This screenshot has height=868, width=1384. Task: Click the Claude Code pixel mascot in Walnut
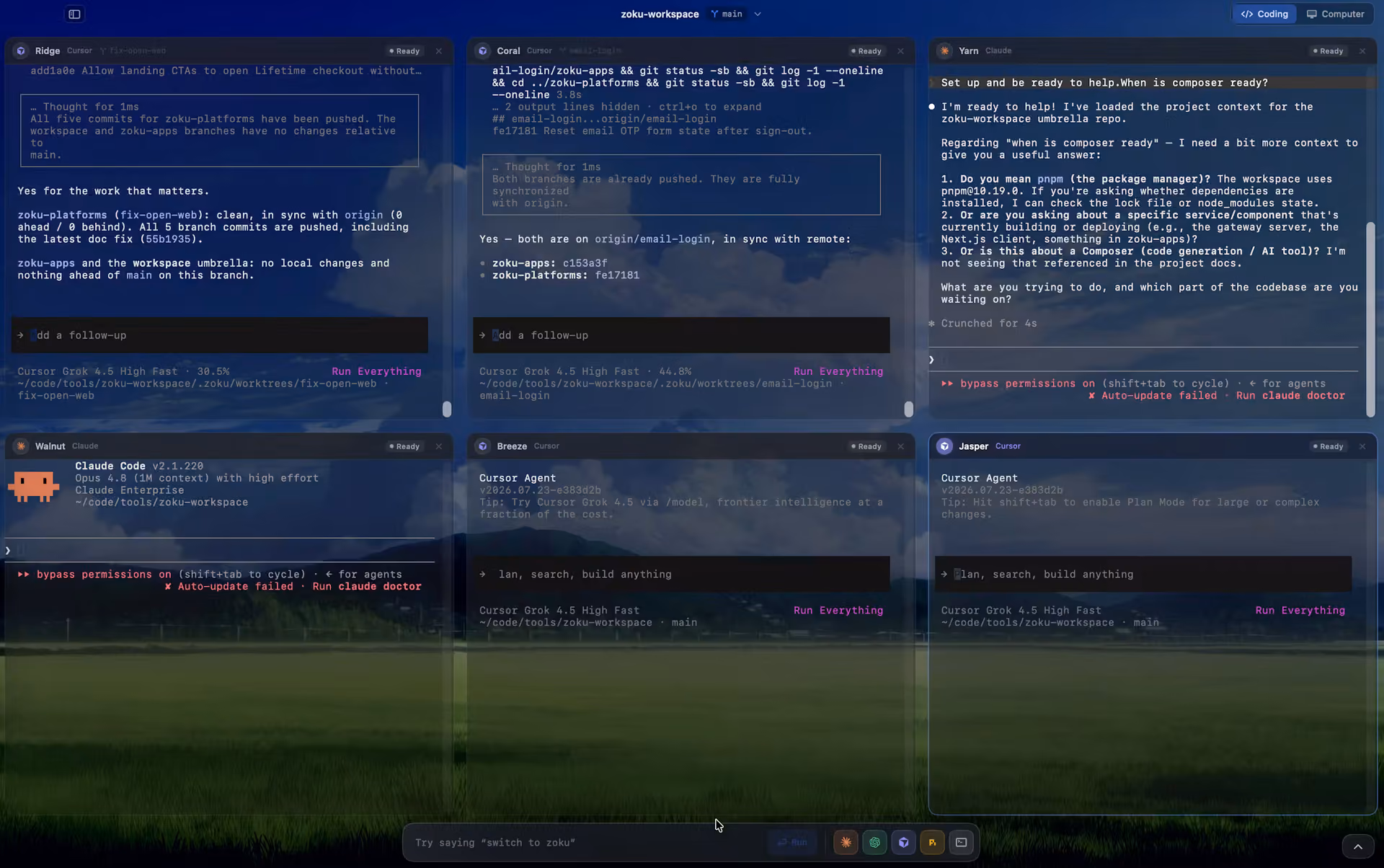pyautogui.click(x=33, y=487)
